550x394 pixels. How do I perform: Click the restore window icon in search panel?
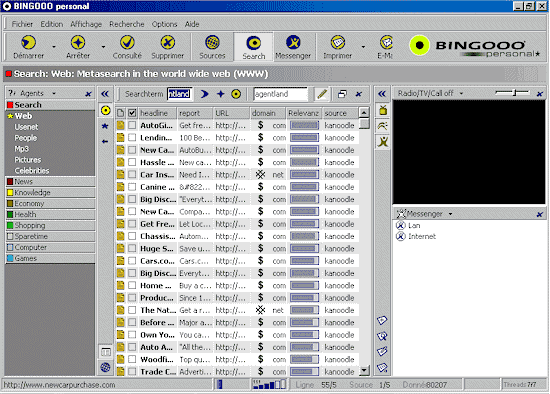[x=342, y=94]
